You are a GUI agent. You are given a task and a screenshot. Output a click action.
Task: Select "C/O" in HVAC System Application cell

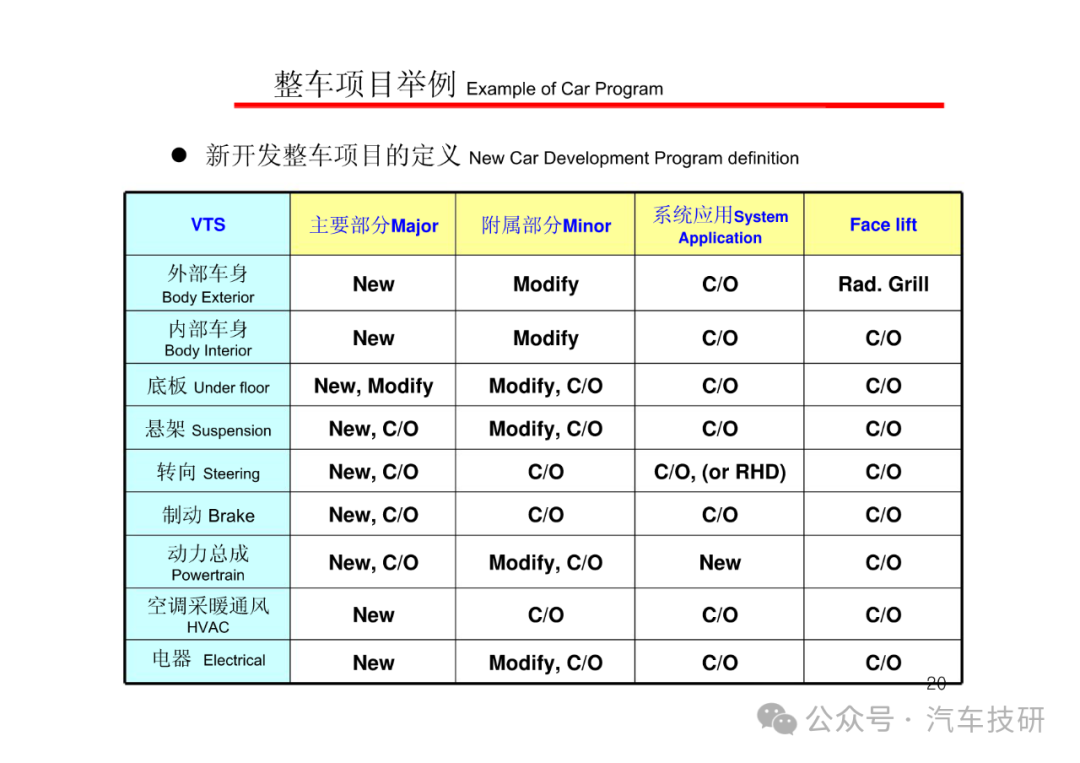coord(720,615)
